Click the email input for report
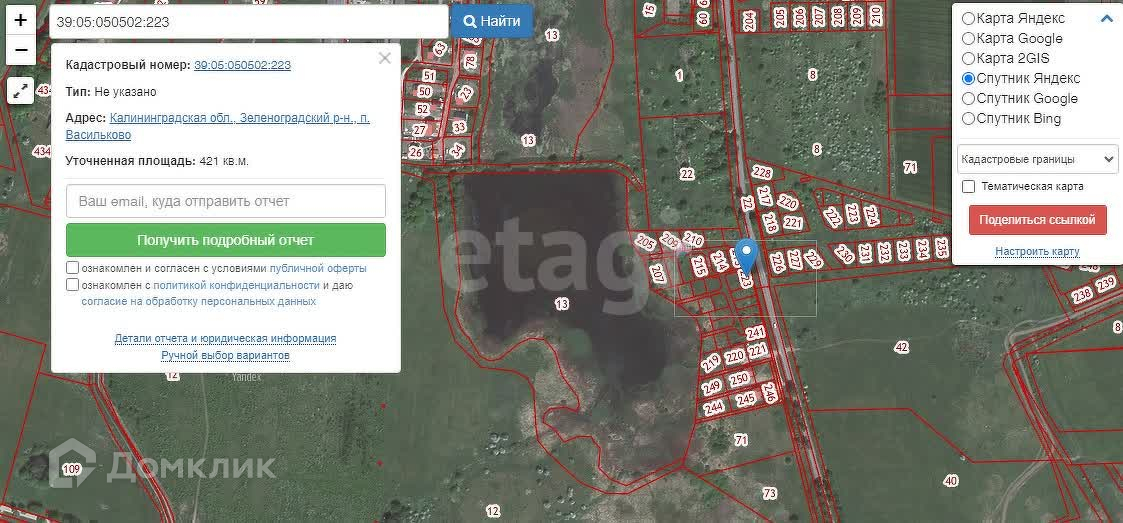1123x523 pixels. point(226,201)
